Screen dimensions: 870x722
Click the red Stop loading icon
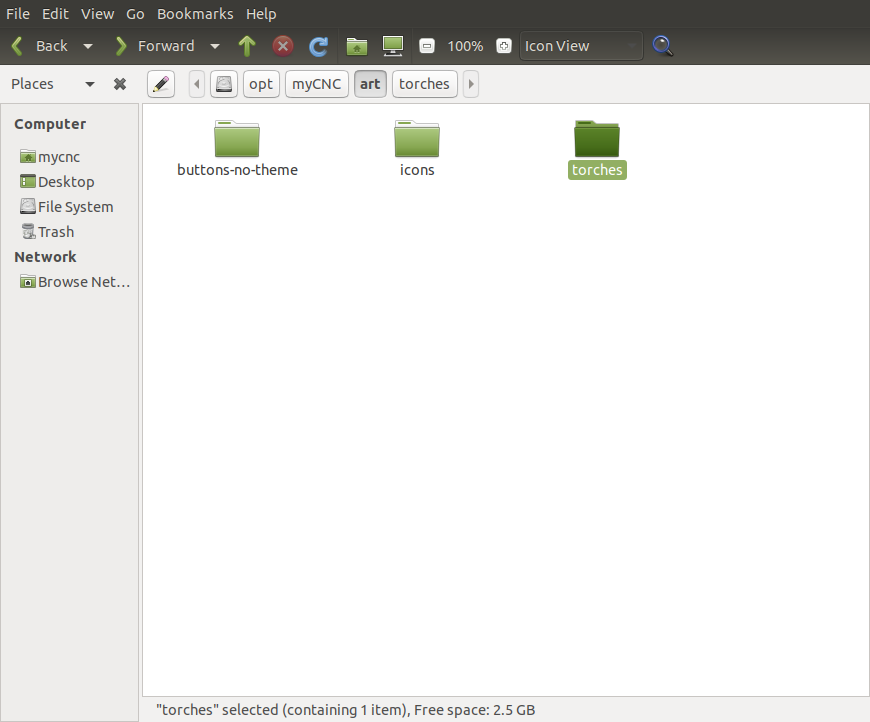(283, 46)
